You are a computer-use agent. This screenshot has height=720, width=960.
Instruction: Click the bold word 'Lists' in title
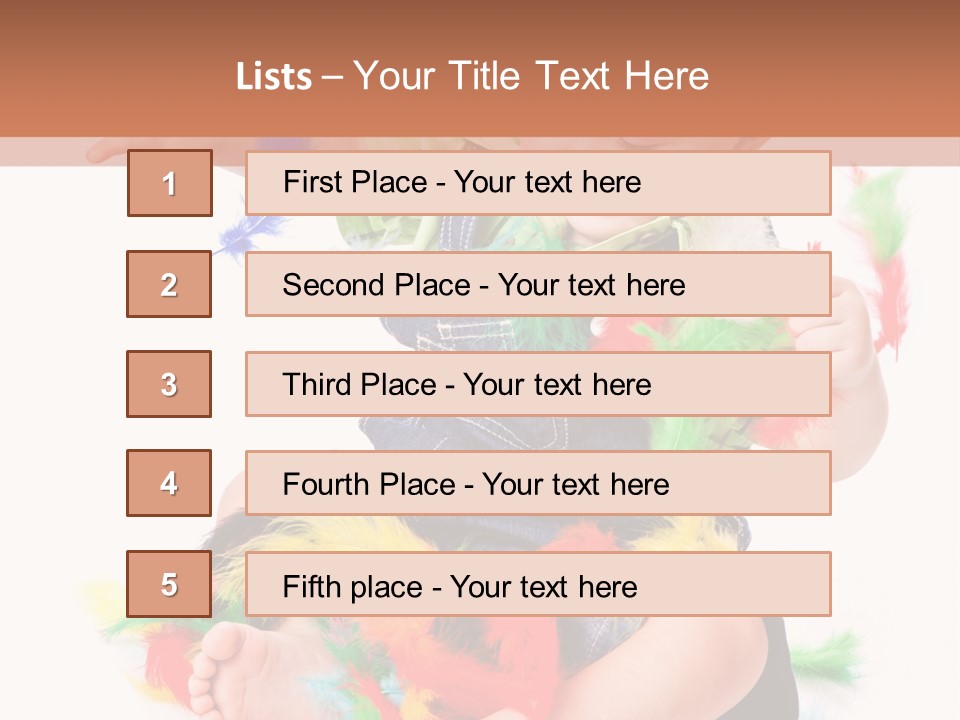274,77
